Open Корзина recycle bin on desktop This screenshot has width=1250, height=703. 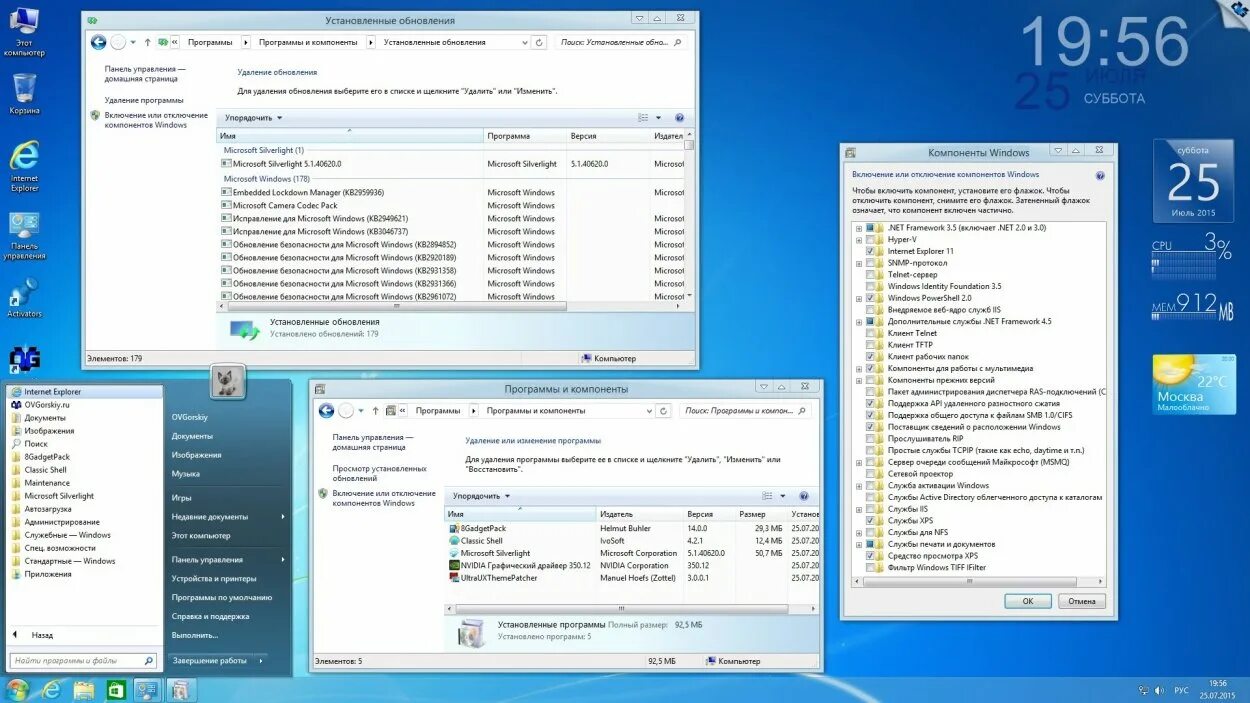pyautogui.click(x=24, y=94)
